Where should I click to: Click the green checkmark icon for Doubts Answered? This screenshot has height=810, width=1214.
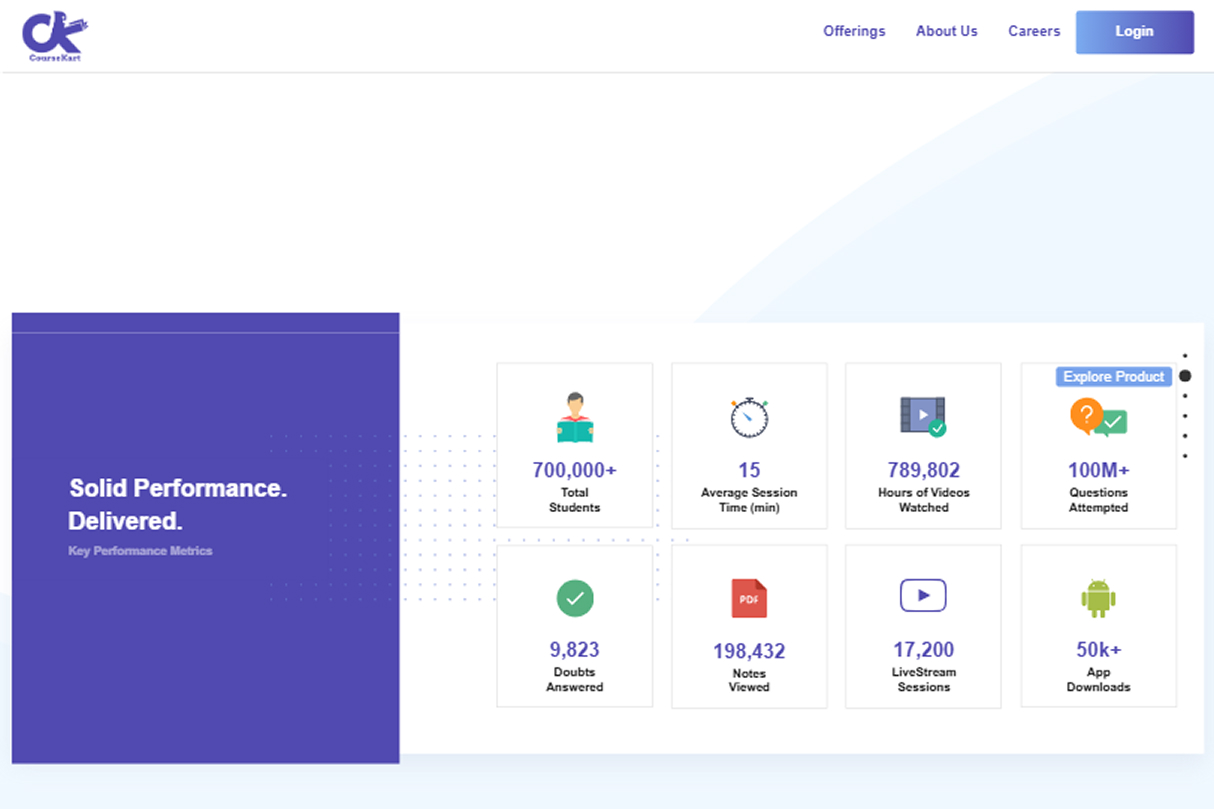(575, 598)
